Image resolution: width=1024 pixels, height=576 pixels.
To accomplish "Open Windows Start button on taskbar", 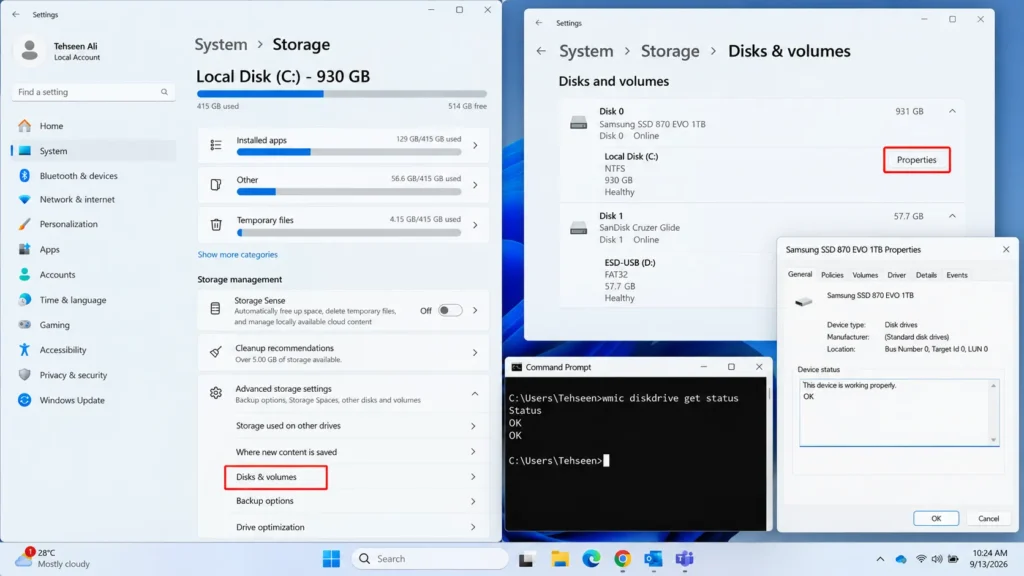I will [x=331, y=559].
